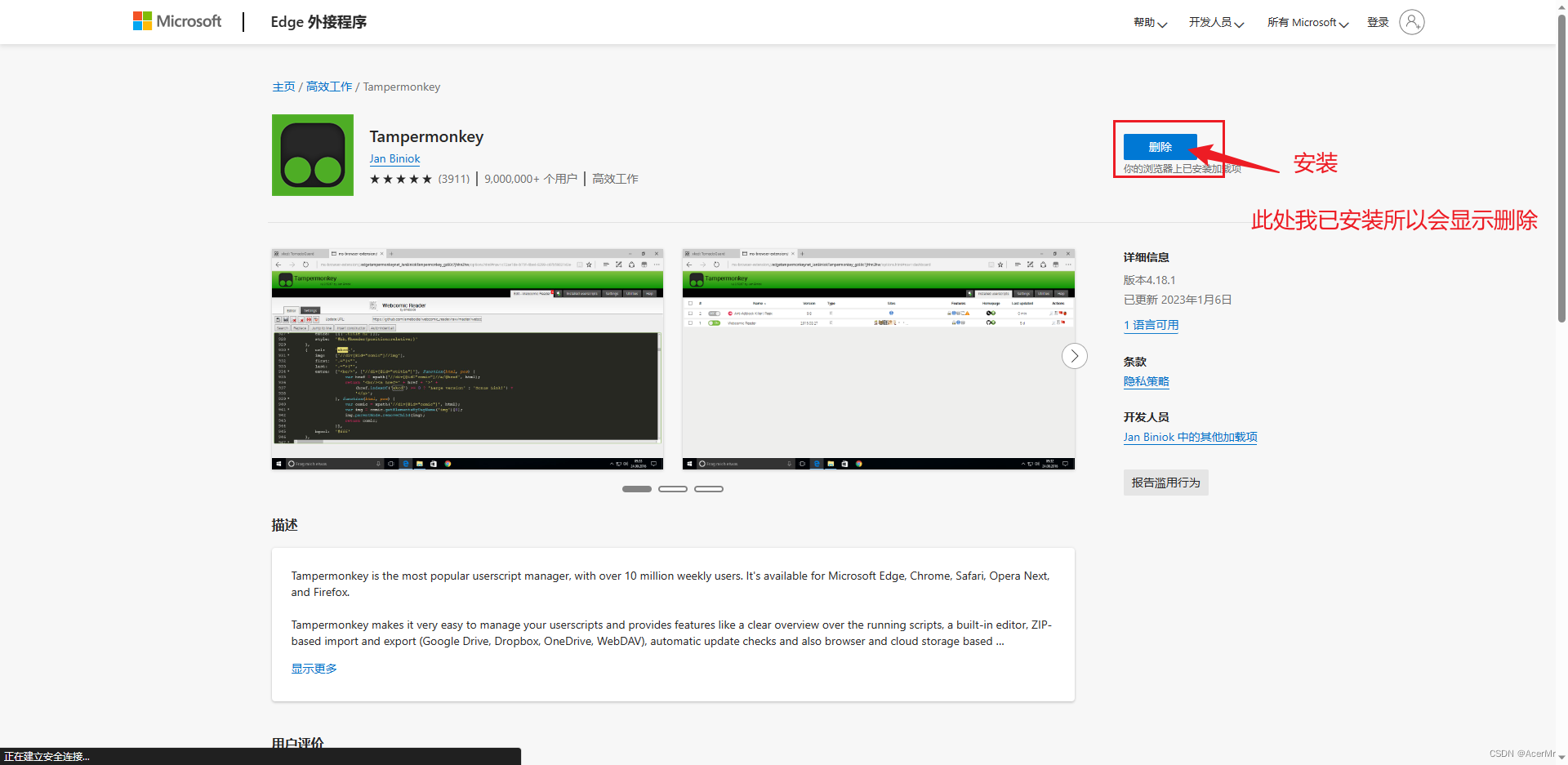Screen dimensions: 1568x765
Task: Advance screenshots with the next arrow
Action: [x=1075, y=356]
